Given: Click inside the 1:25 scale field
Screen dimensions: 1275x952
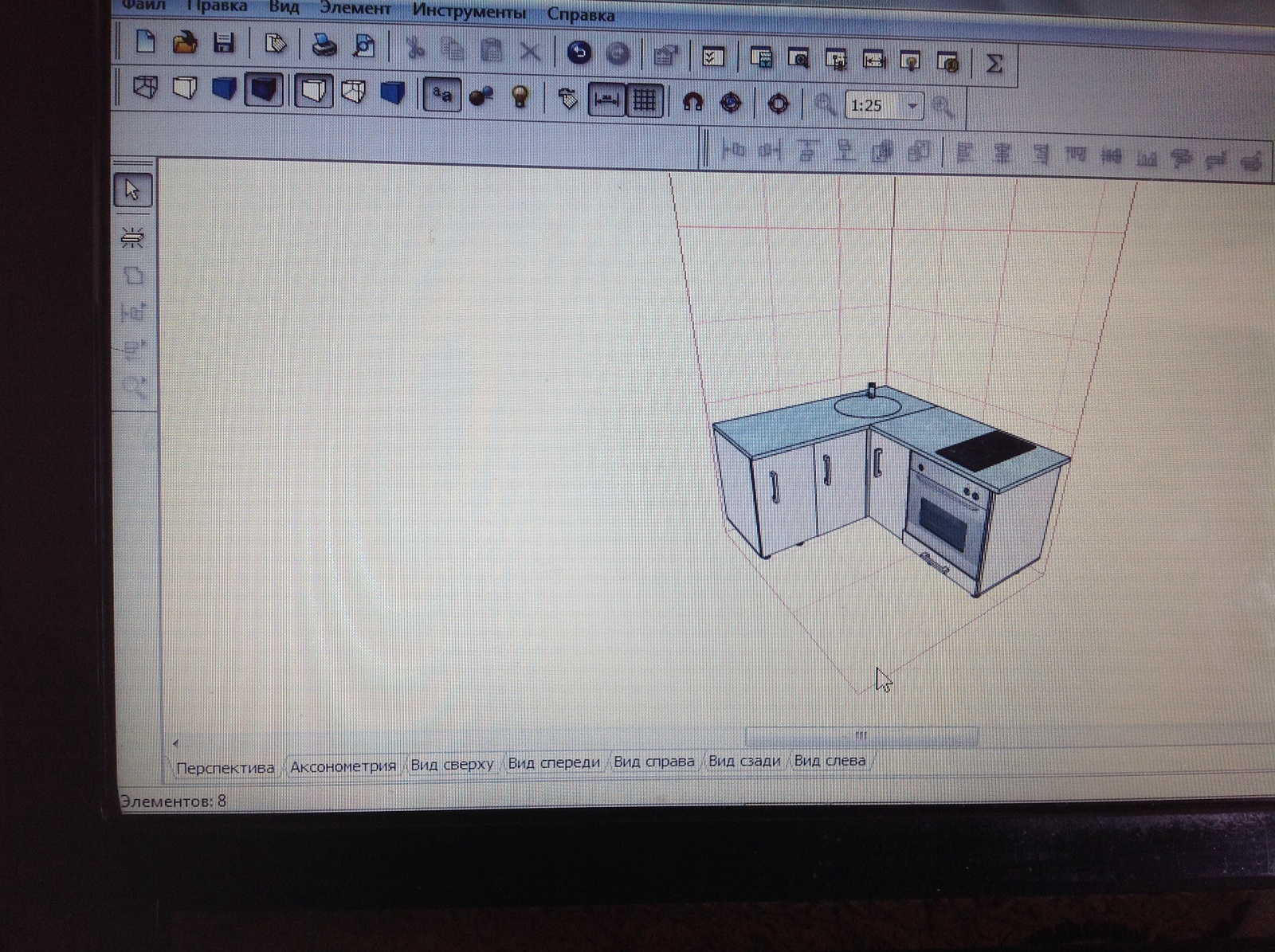Looking at the screenshot, I should click(x=874, y=106).
